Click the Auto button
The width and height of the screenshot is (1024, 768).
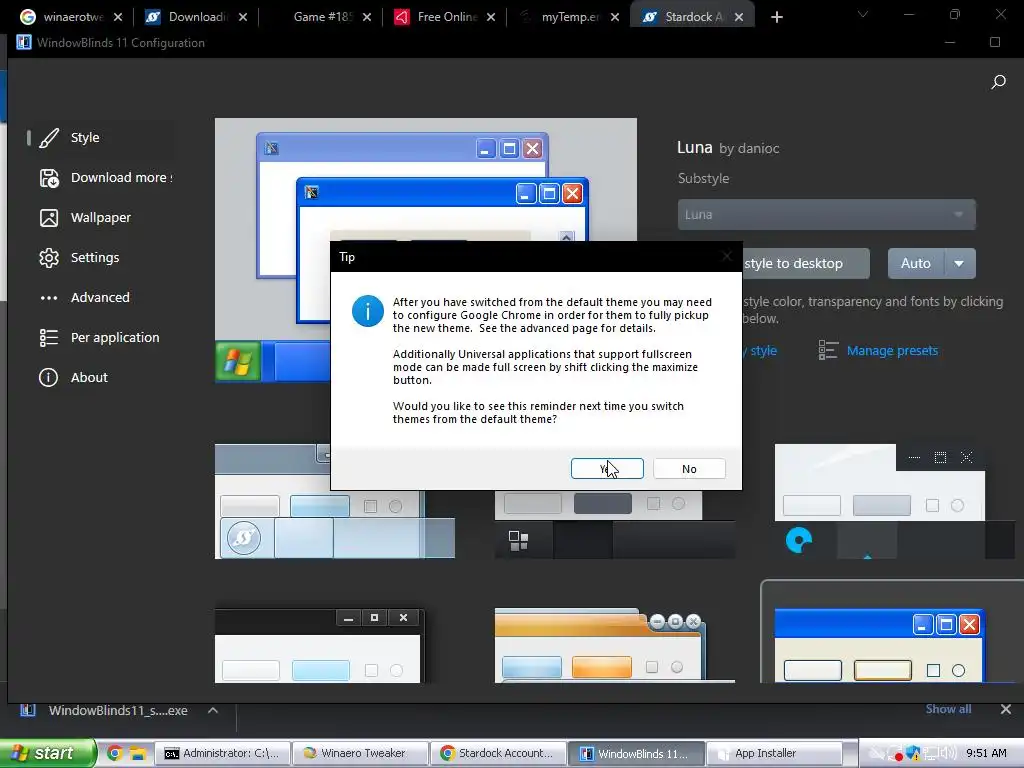point(916,263)
